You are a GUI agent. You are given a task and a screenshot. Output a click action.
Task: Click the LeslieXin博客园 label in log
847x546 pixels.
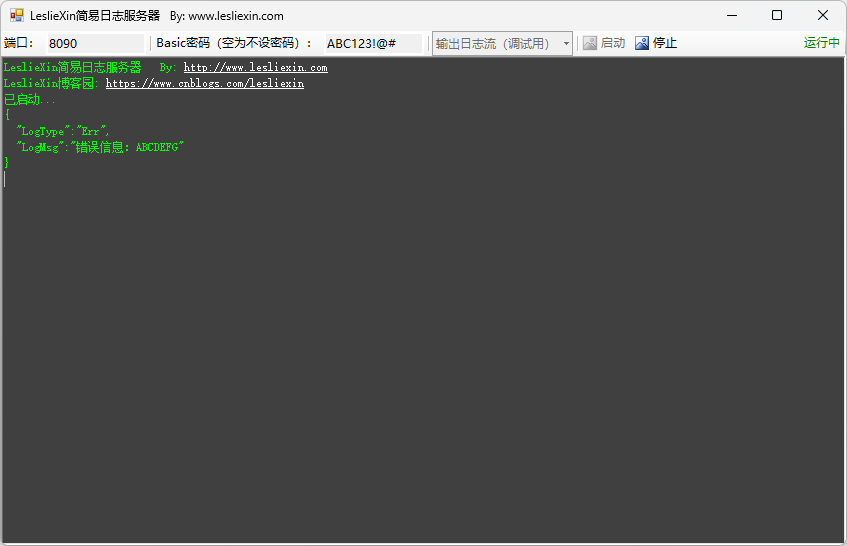[x=51, y=84]
